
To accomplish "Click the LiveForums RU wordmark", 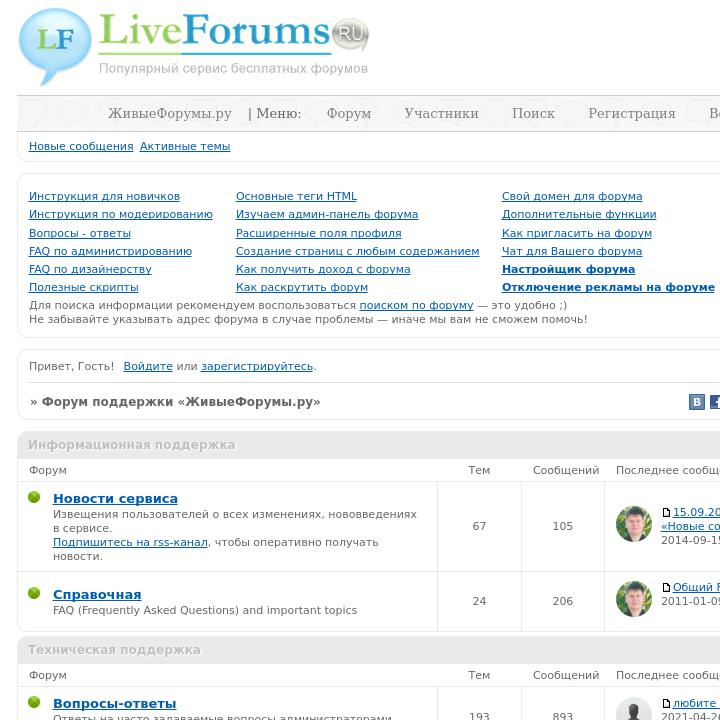I will [x=233, y=32].
